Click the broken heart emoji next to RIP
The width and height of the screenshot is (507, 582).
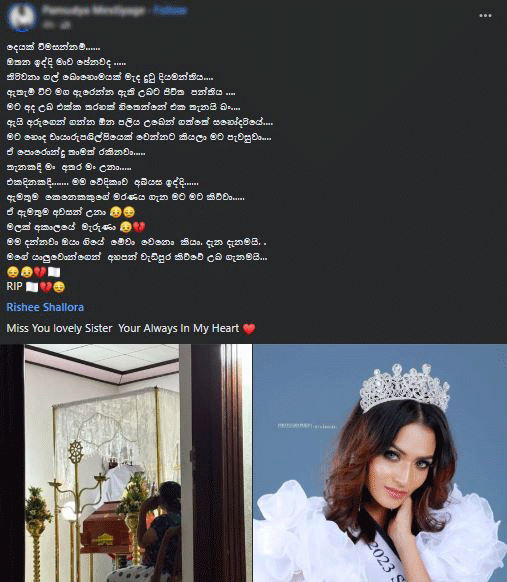(x=46, y=287)
